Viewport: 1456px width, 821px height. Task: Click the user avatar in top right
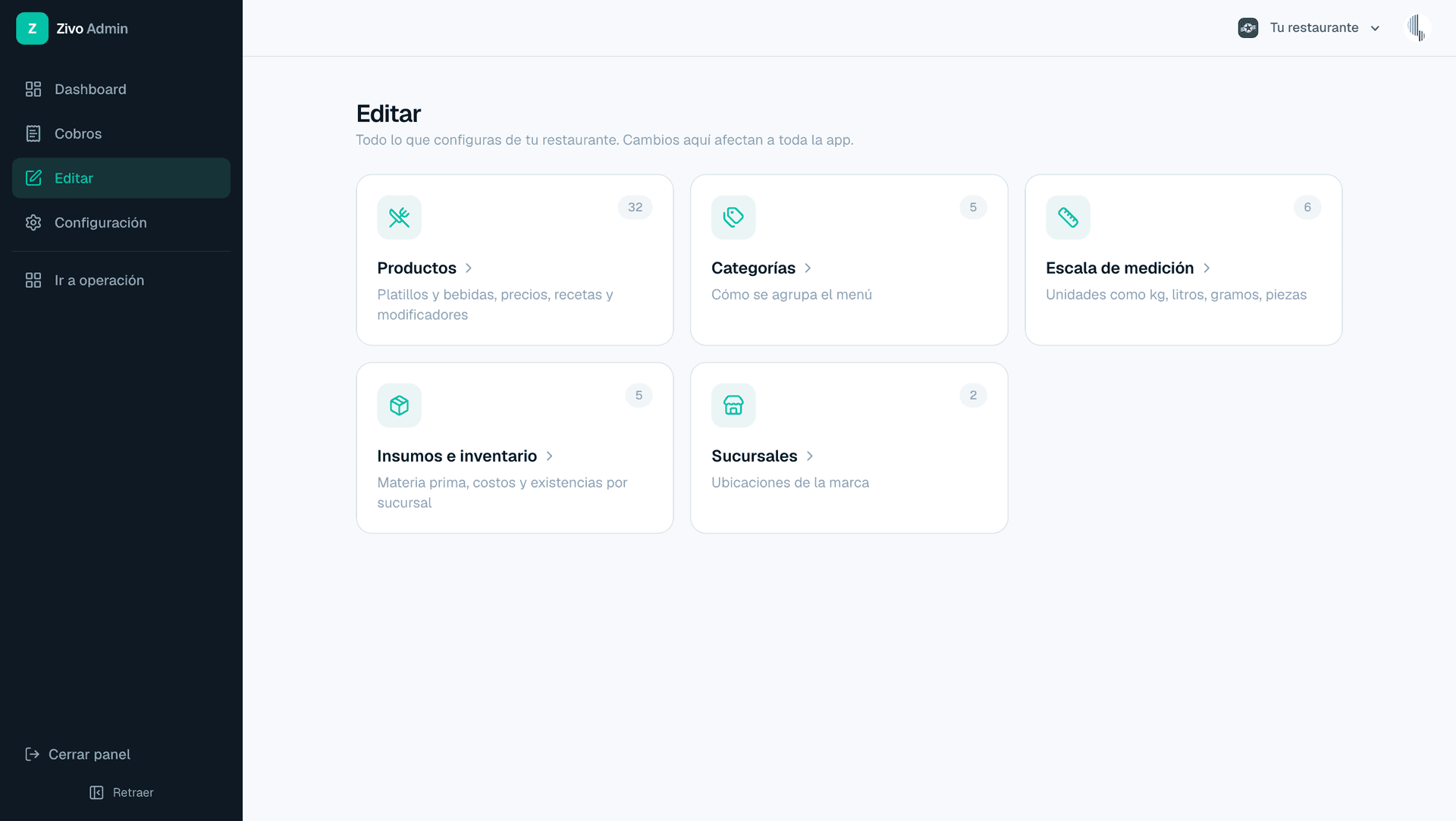coord(1417,28)
